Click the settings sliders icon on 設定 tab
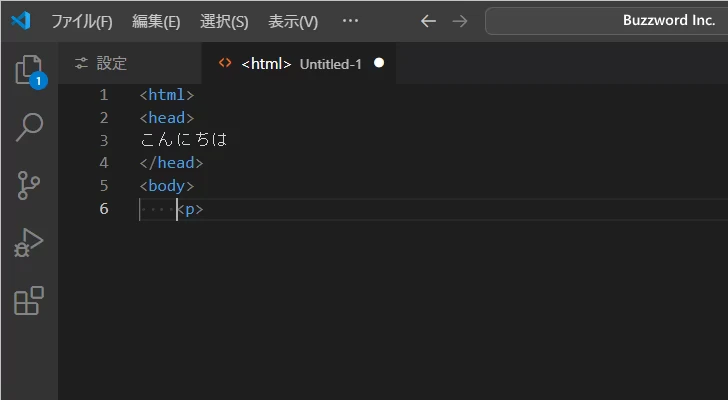 pos(81,64)
